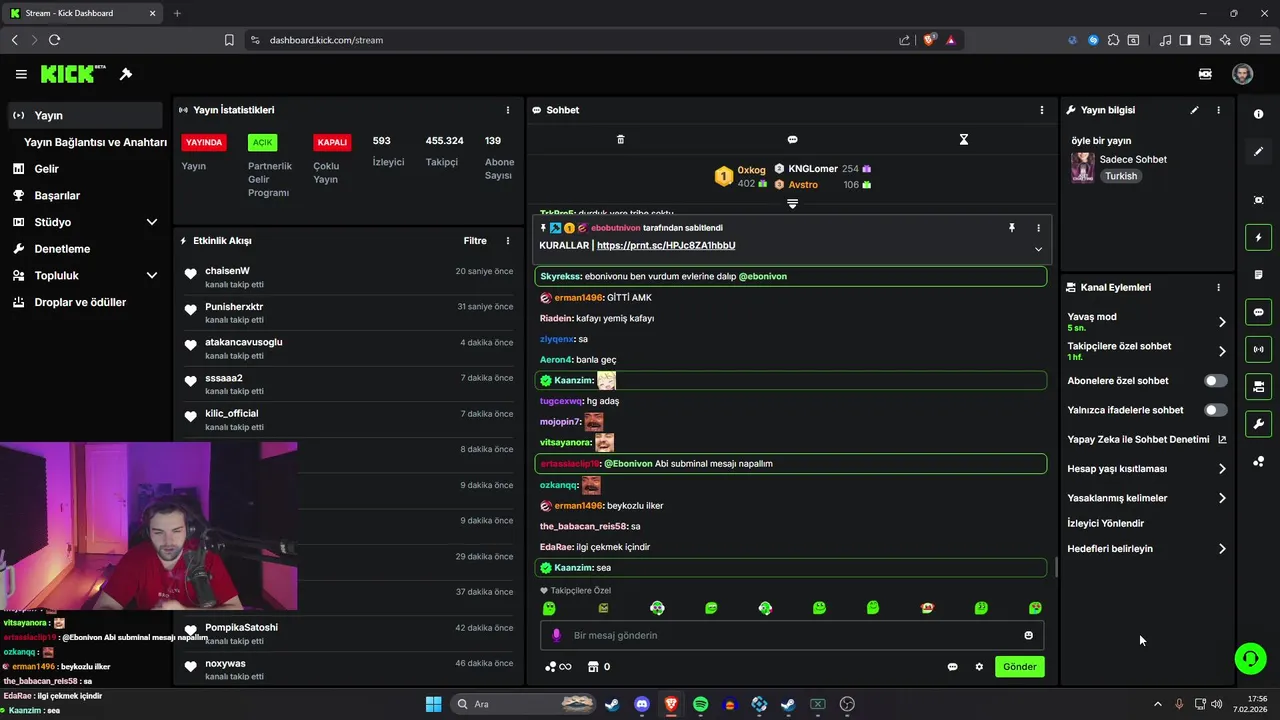Toggle Yalnızca ifadelerle sohbet switch
The image size is (1280, 720).
(1216, 410)
